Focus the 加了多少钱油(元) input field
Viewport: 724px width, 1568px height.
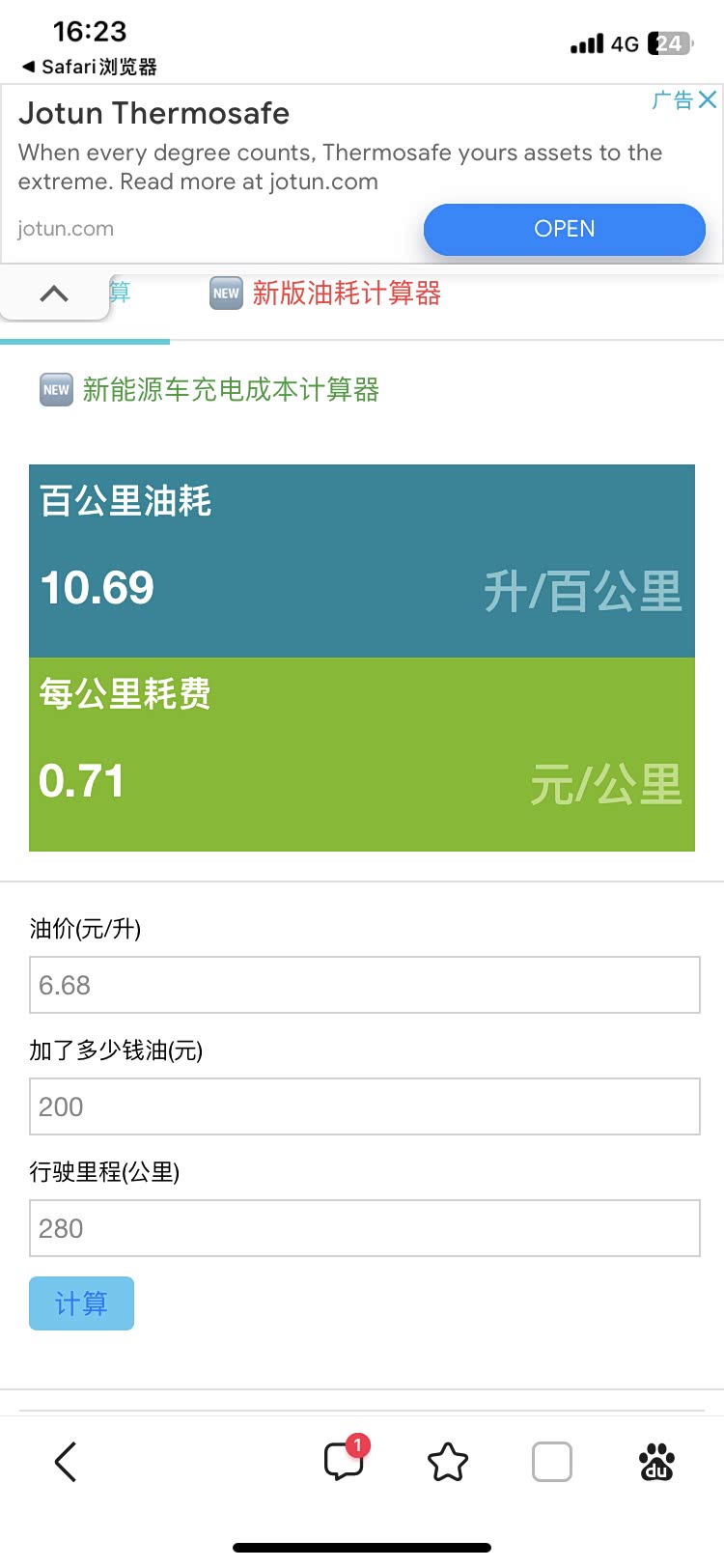click(364, 1106)
